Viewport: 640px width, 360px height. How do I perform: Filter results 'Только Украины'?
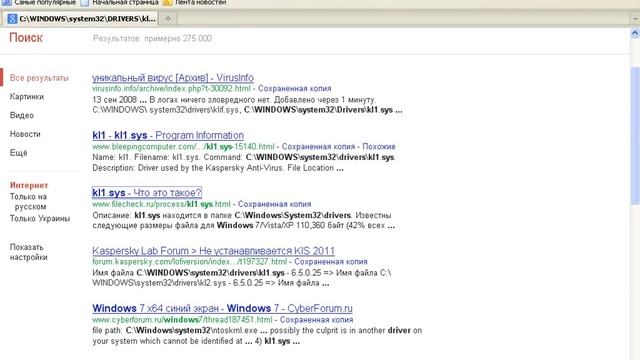[40, 219]
